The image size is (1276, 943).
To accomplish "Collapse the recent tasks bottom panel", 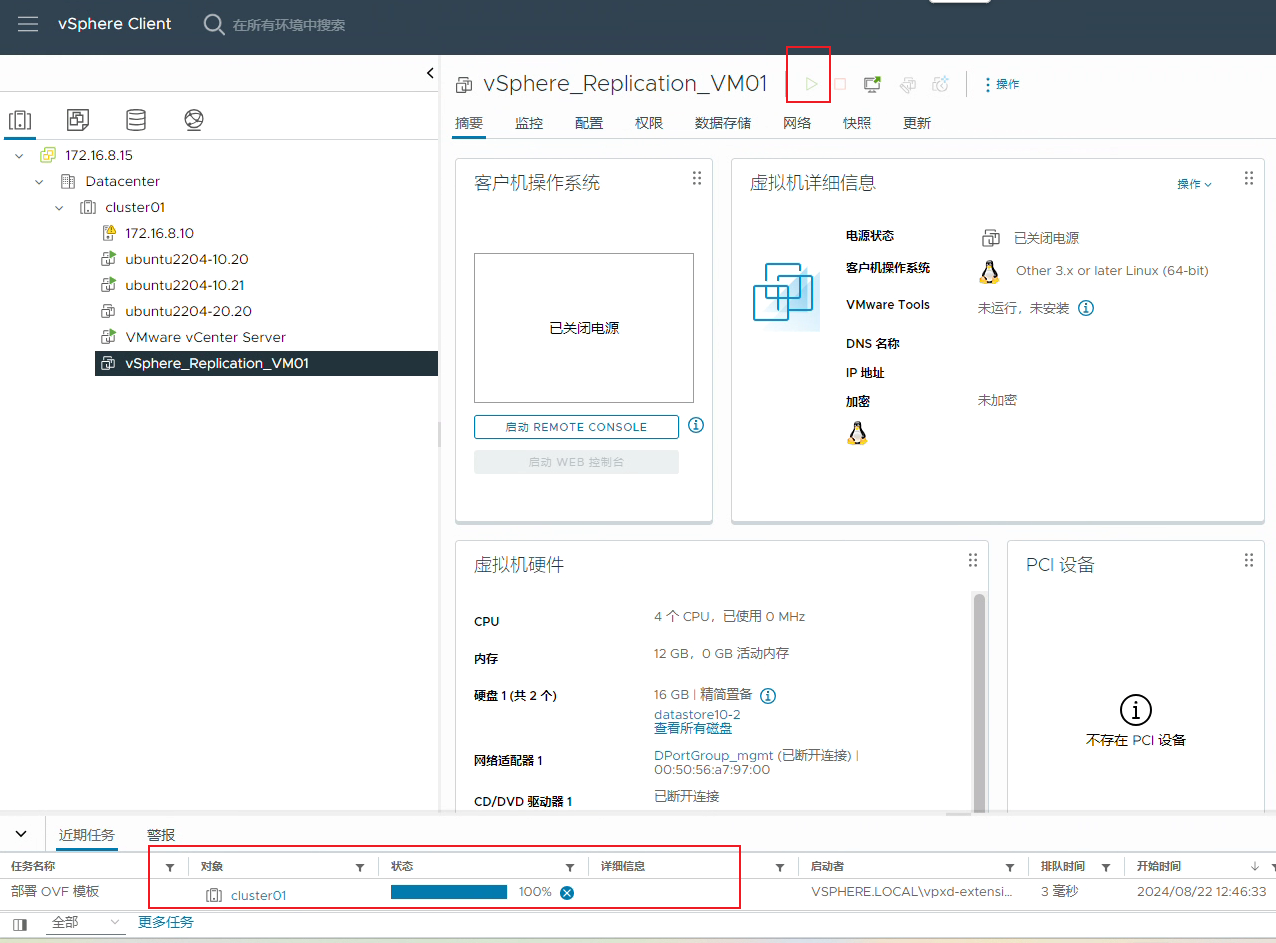I will [22, 834].
